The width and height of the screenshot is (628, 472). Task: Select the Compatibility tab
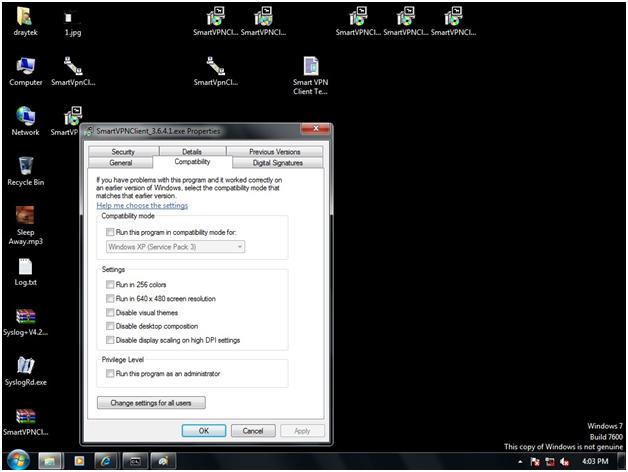click(192, 162)
